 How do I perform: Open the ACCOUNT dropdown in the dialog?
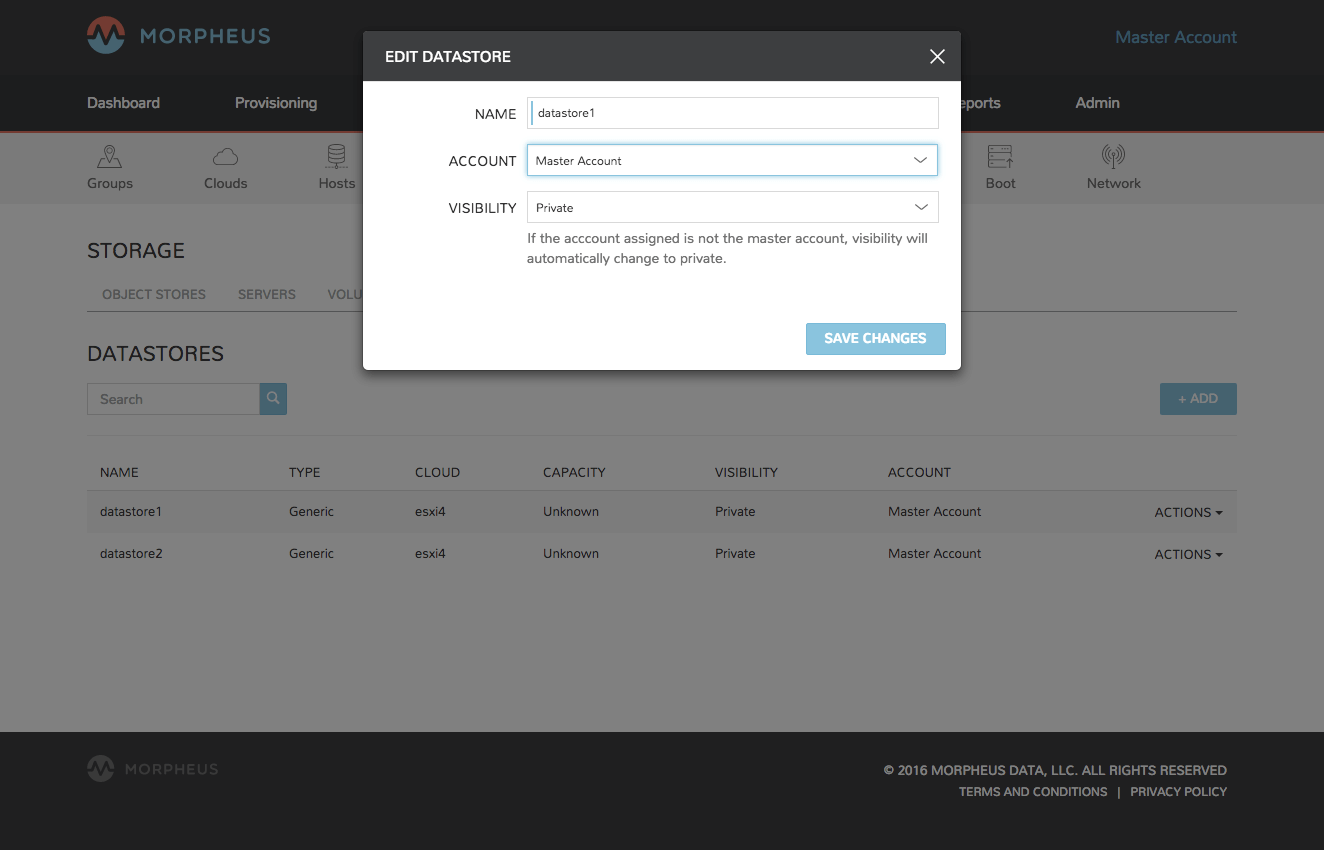[732, 160]
